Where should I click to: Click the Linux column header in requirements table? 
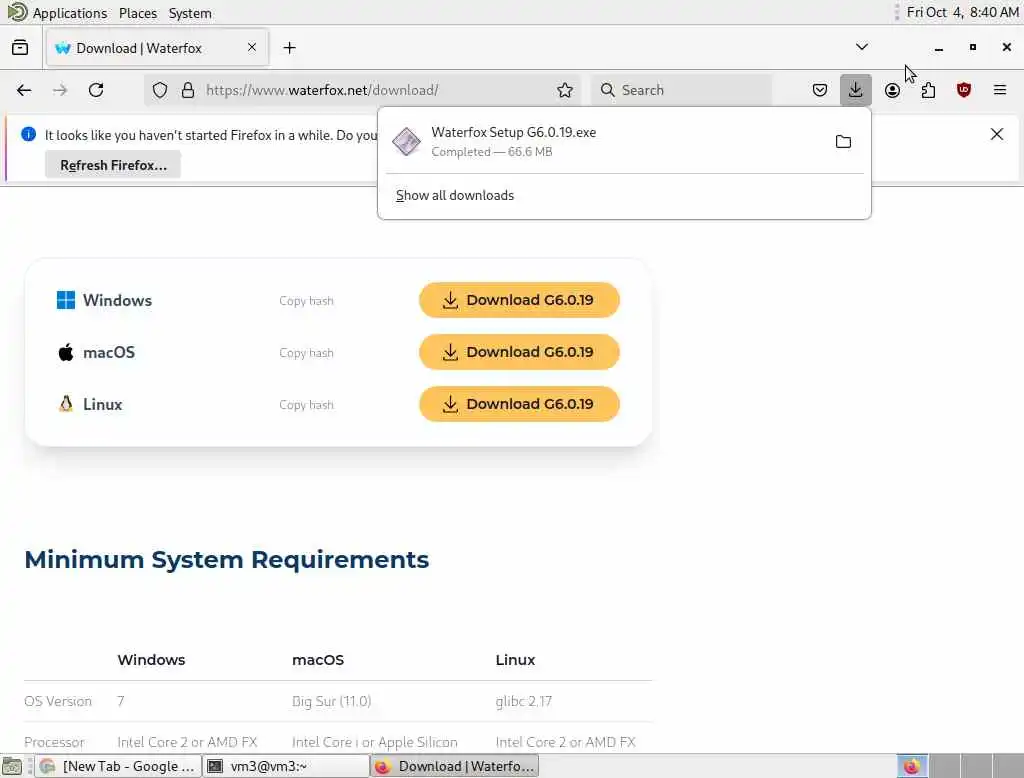515,660
